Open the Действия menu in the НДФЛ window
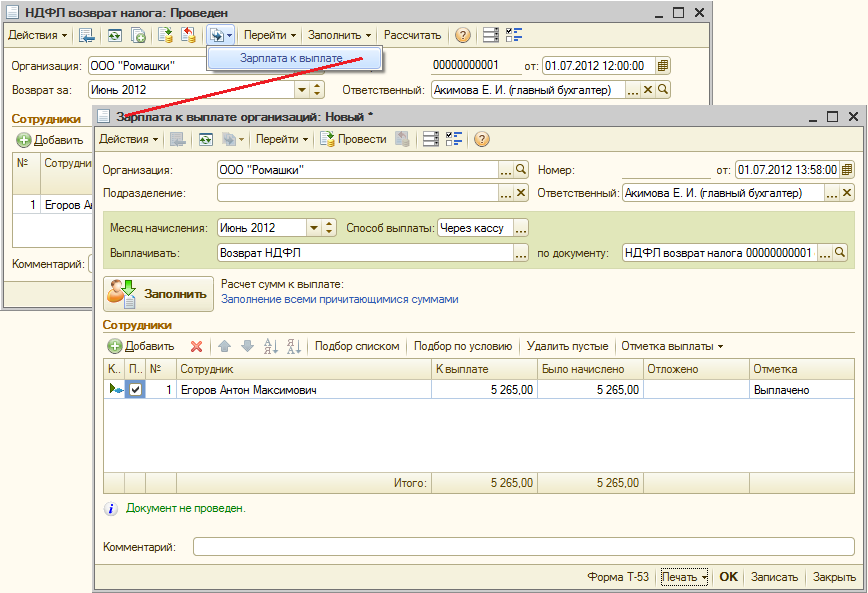 click(38, 35)
